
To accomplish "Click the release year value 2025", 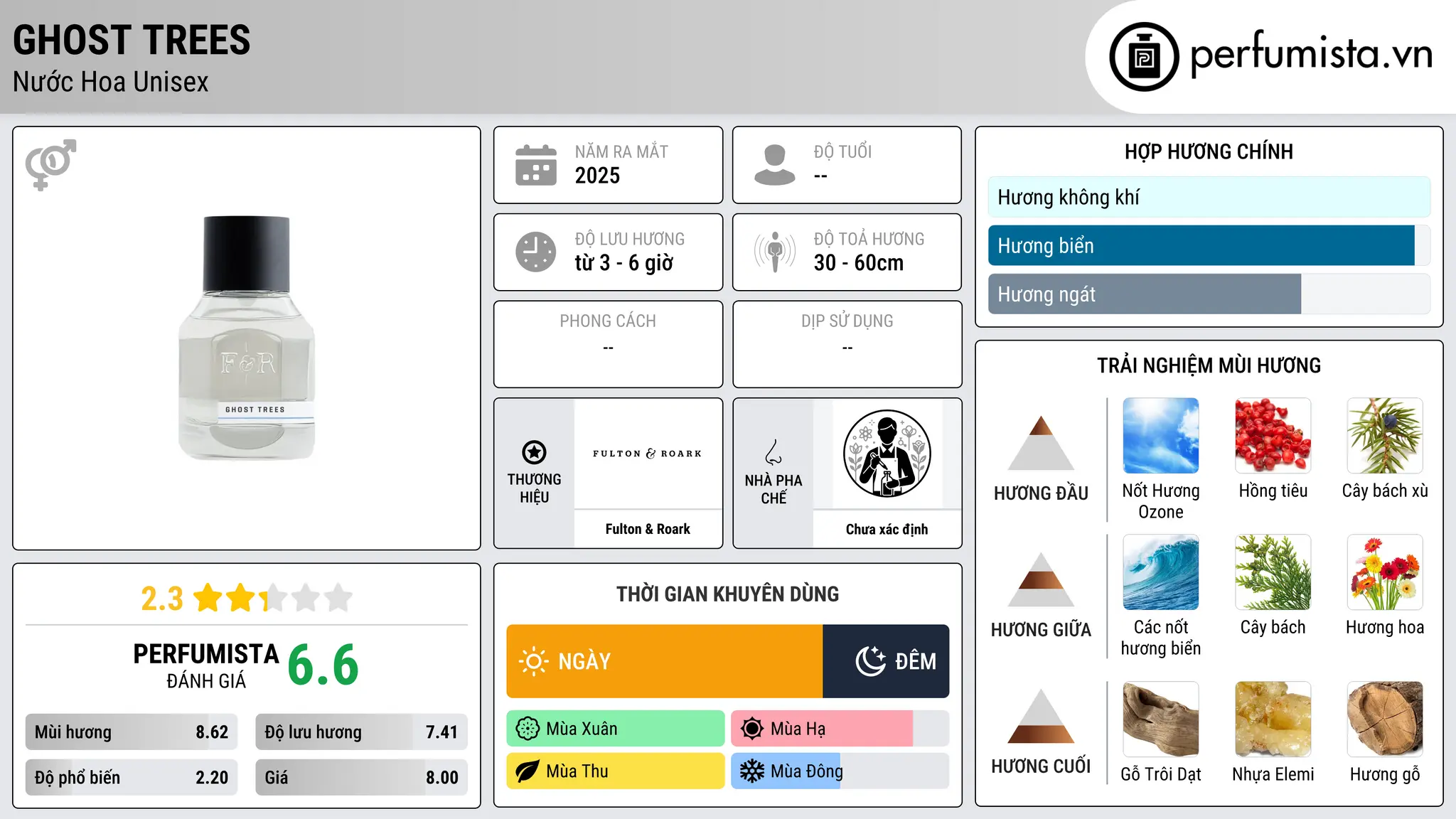I will (597, 176).
